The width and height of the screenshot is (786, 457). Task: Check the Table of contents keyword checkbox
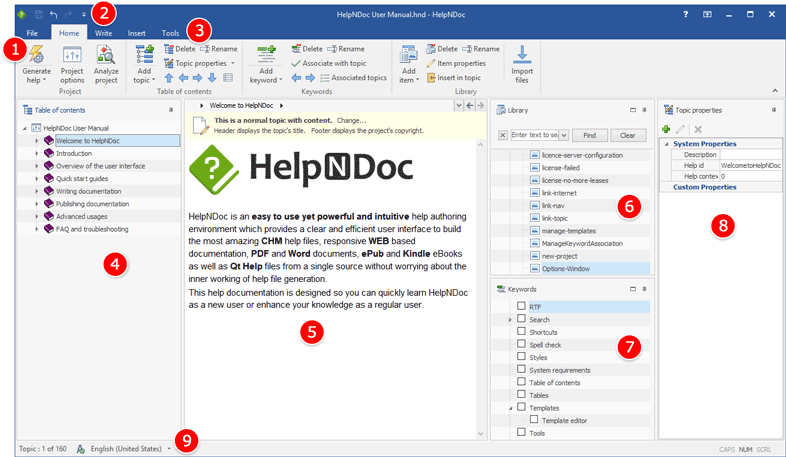tap(521, 382)
